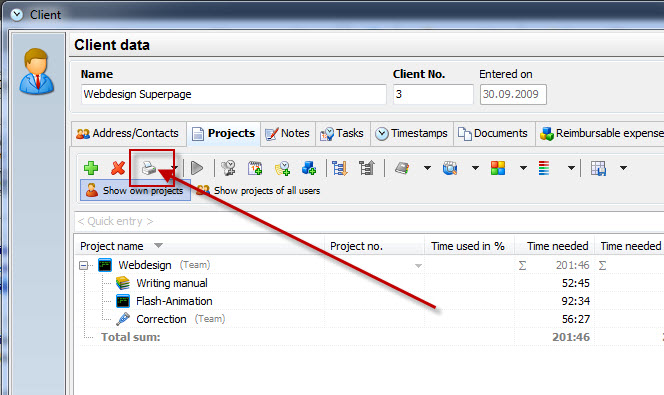The height and width of the screenshot is (395, 664).
Task: Open the dropdown beside grid layout icon
Action: [x=623, y=168]
